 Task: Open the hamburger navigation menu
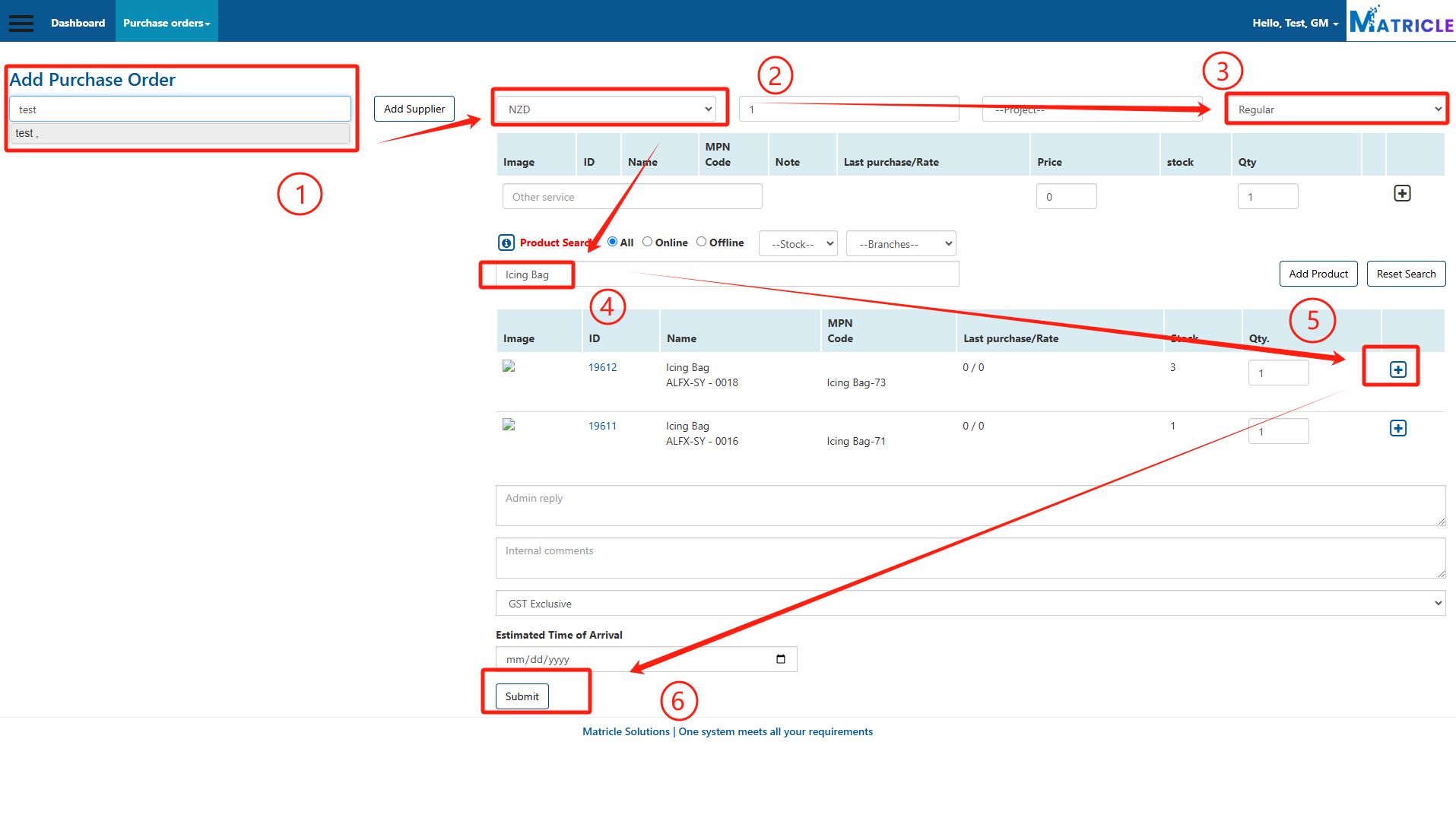pos(21,23)
